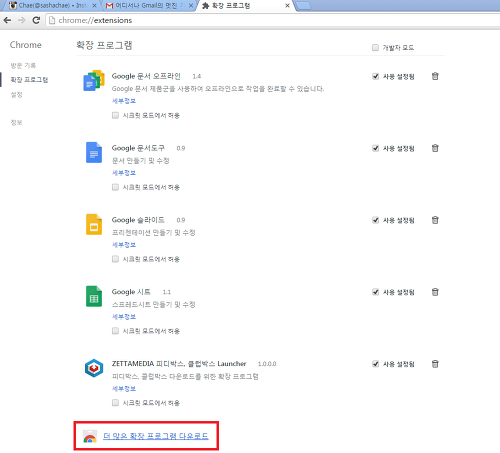Click the ZETTAMEDIA 피디박스 Launcher title

pos(179,364)
